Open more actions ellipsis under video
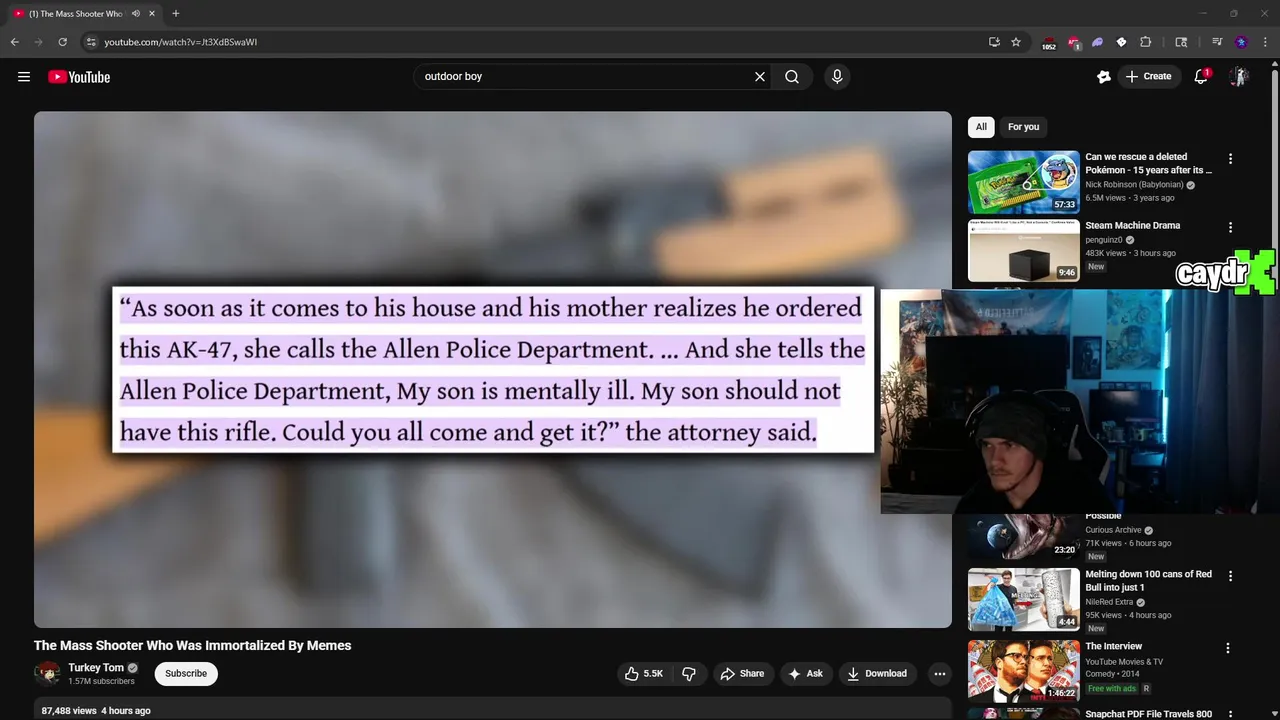 [939, 674]
